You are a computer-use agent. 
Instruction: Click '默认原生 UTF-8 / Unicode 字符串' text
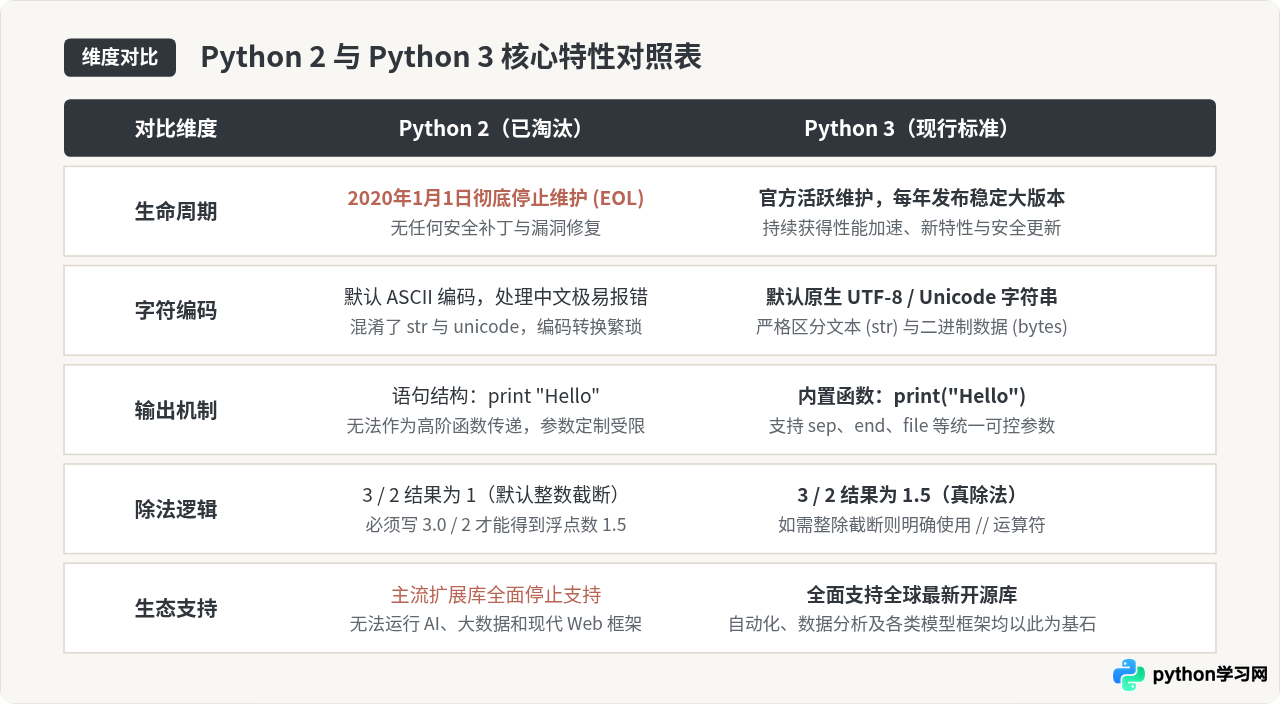911,297
